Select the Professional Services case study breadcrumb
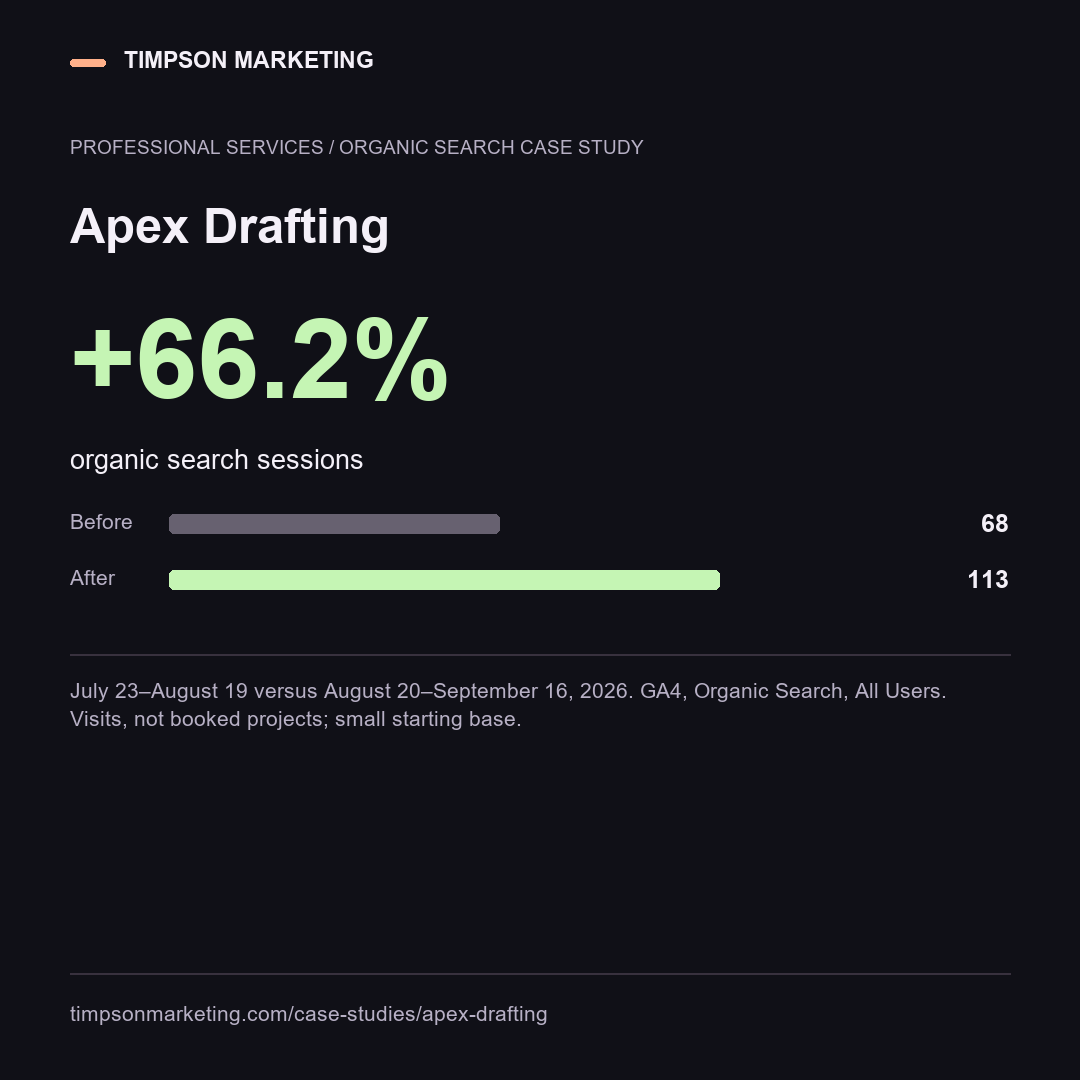1080x1080 pixels. (x=356, y=147)
